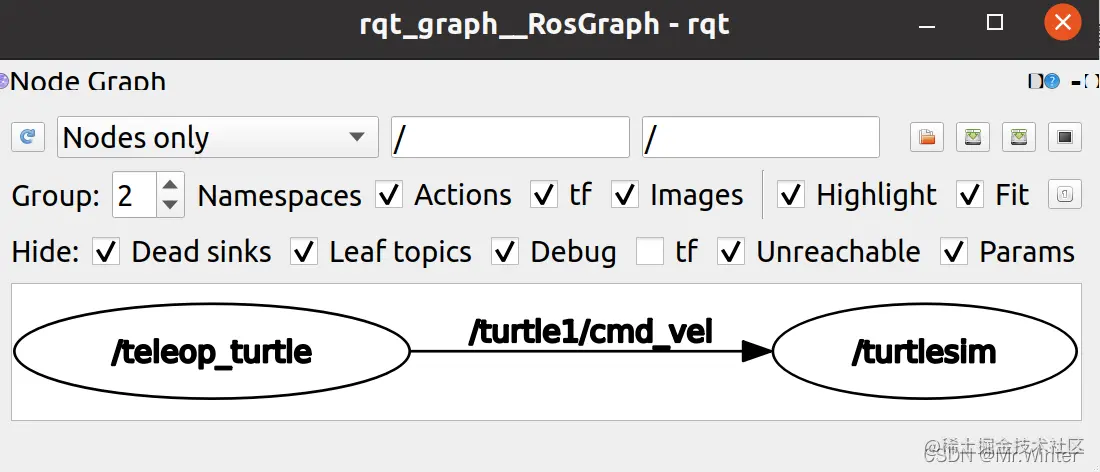The image size is (1100, 472).
Task: Click the /turtle1/cmd_vel edge label
Action: pyautogui.click(x=591, y=330)
